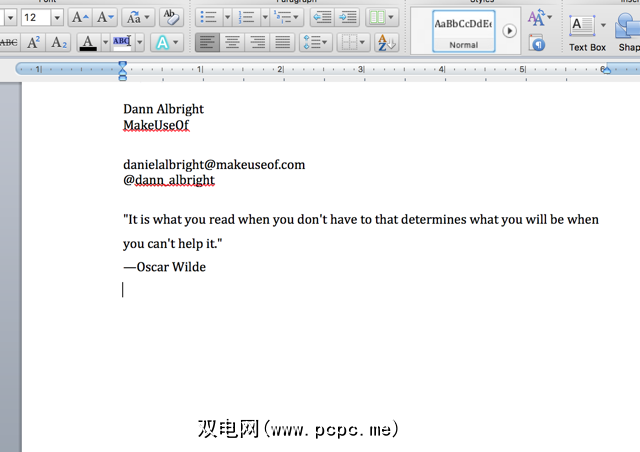The height and width of the screenshot is (452, 640).
Task: Click the word "MakeUseOf" in document
Action: point(156,125)
